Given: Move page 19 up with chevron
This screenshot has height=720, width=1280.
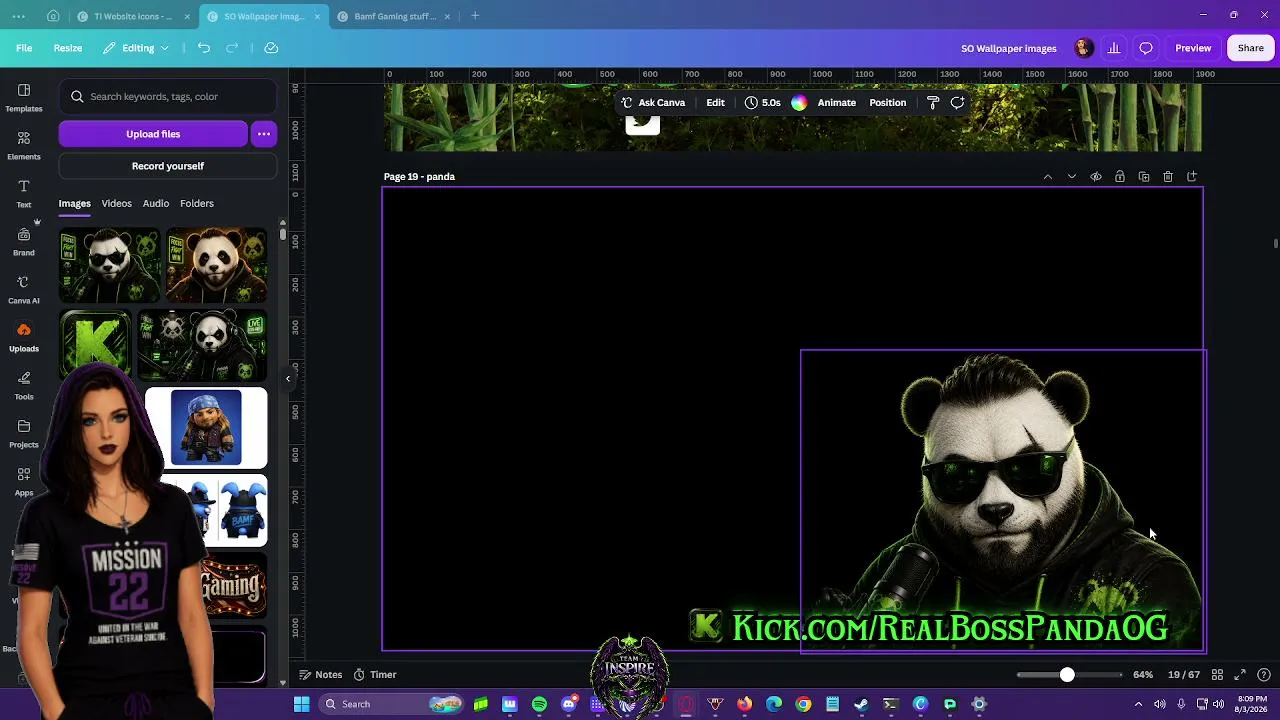Looking at the screenshot, I should click(x=1048, y=177).
